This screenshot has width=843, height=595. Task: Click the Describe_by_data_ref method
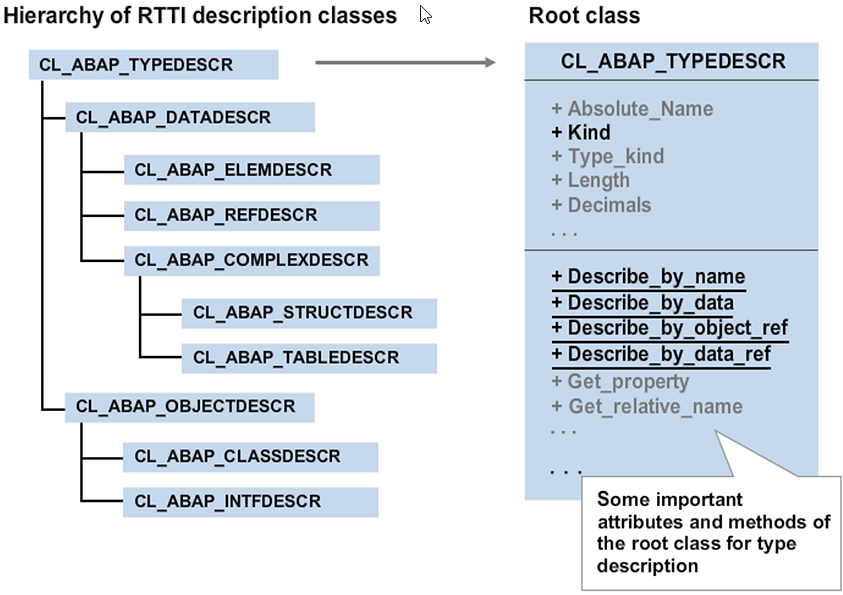point(660,354)
